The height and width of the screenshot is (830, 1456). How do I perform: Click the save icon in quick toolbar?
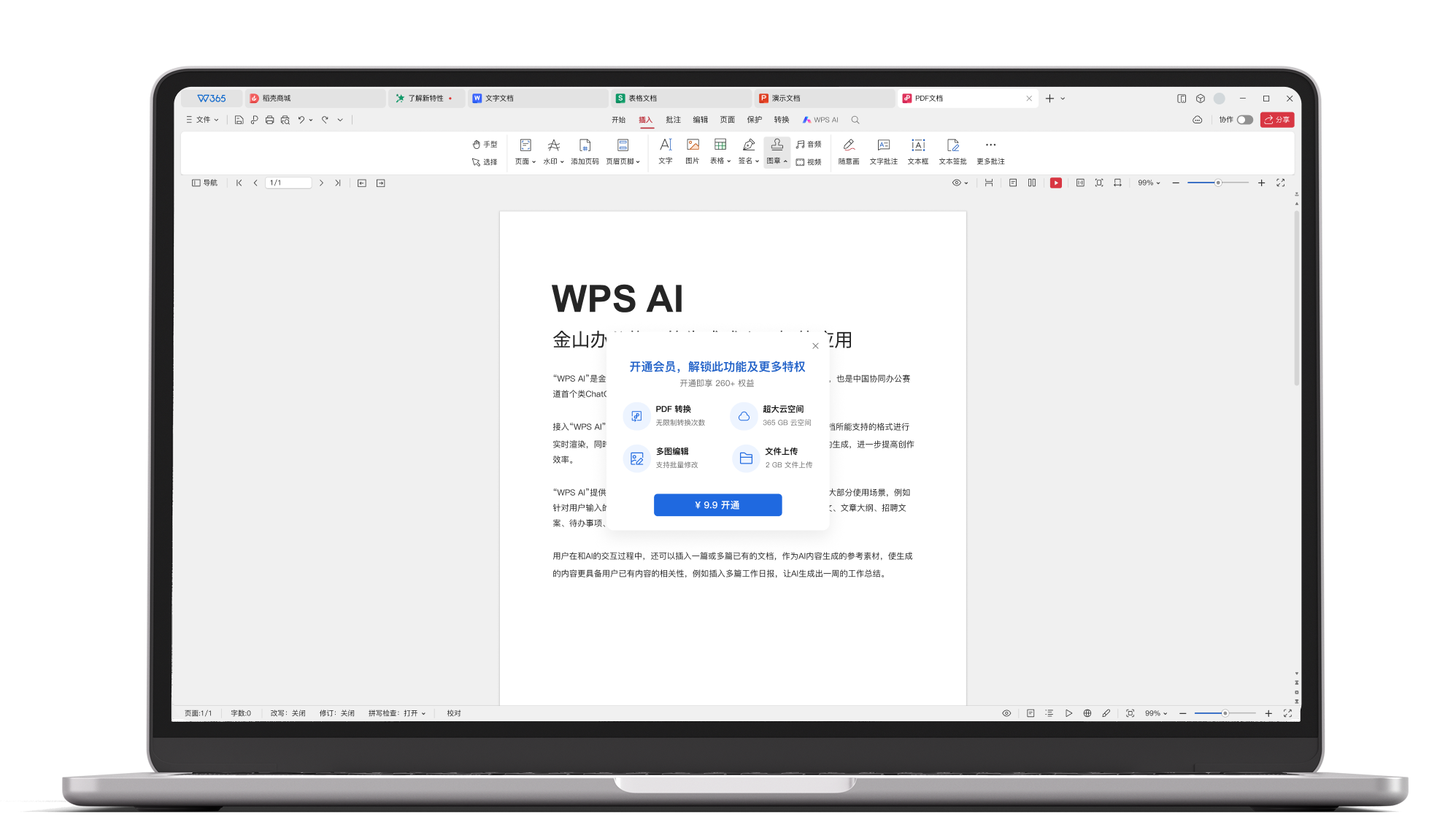pos(239,120)
